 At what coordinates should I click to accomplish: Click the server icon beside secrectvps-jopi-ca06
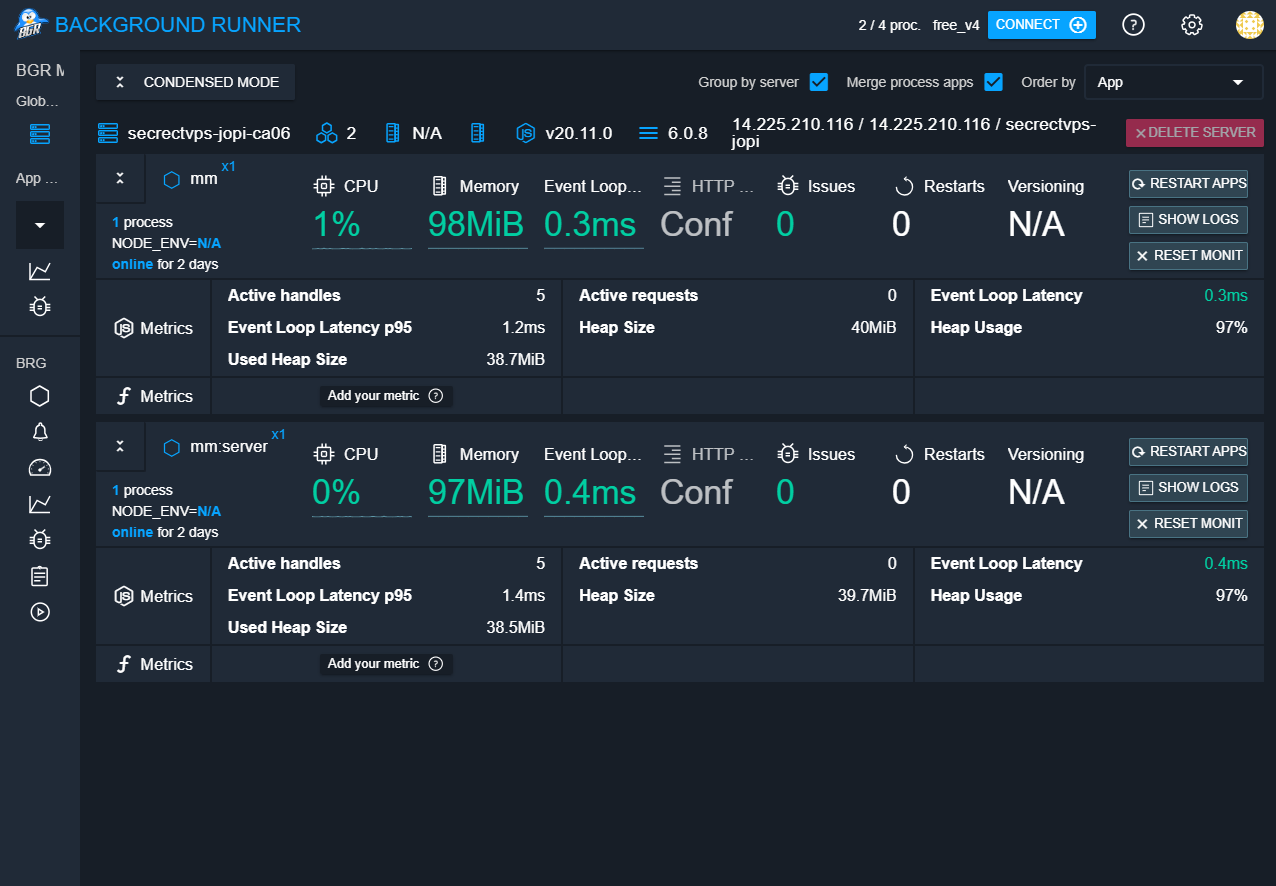tap(107, 132)
